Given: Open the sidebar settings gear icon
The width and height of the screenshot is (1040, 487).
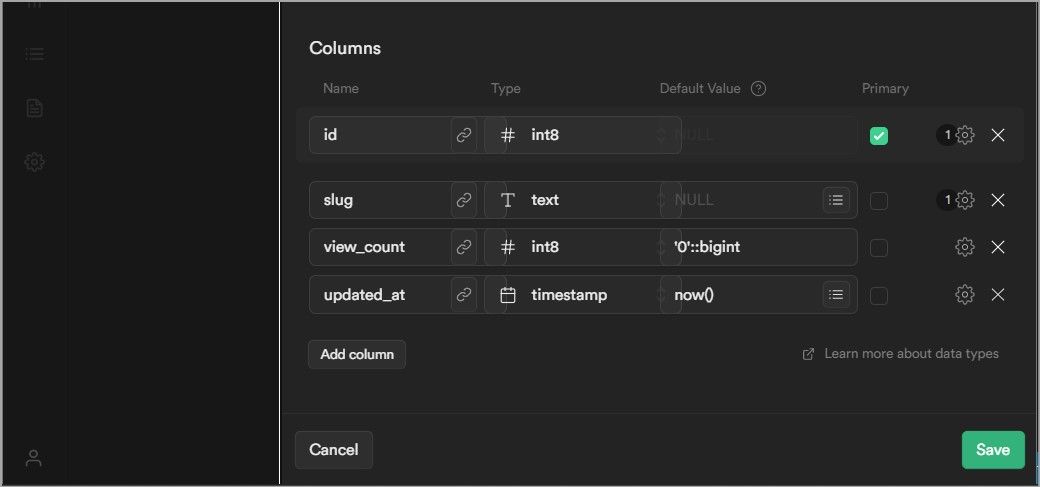Looking at the screenshot, I should (34, 161).
